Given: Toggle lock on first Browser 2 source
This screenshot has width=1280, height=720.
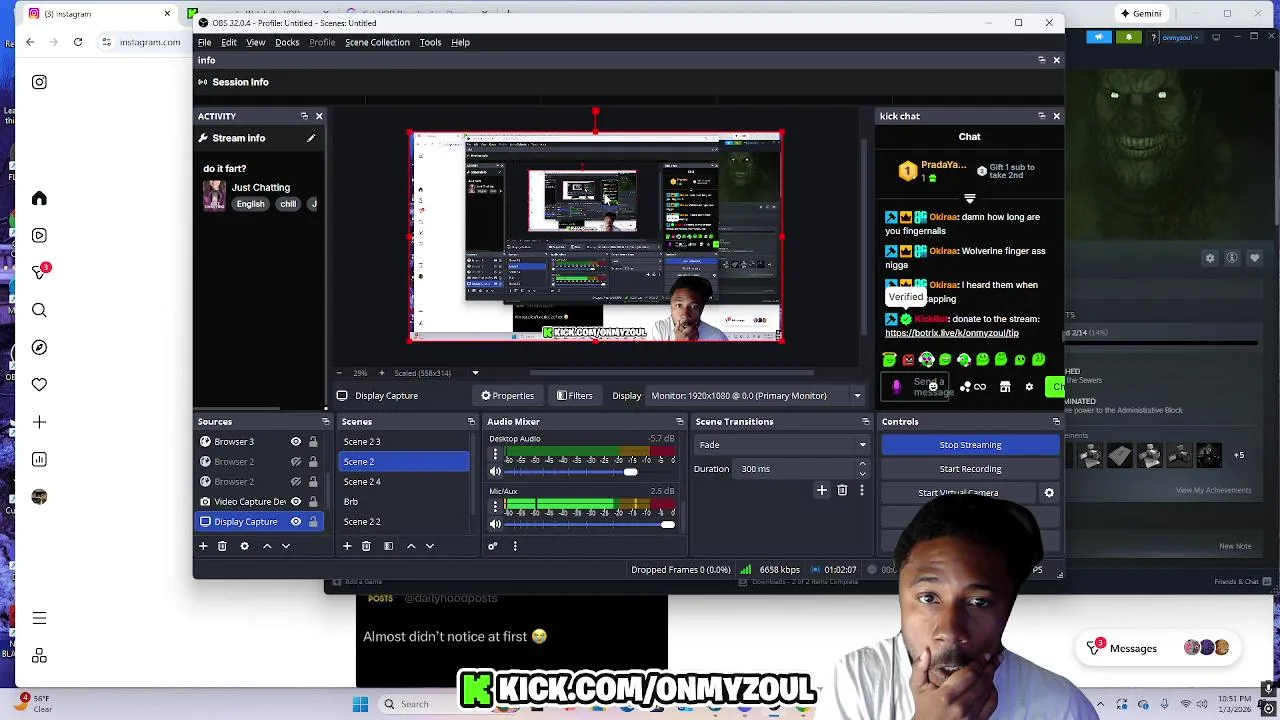Looking at the screenshot, I should [x=313, y=462].
